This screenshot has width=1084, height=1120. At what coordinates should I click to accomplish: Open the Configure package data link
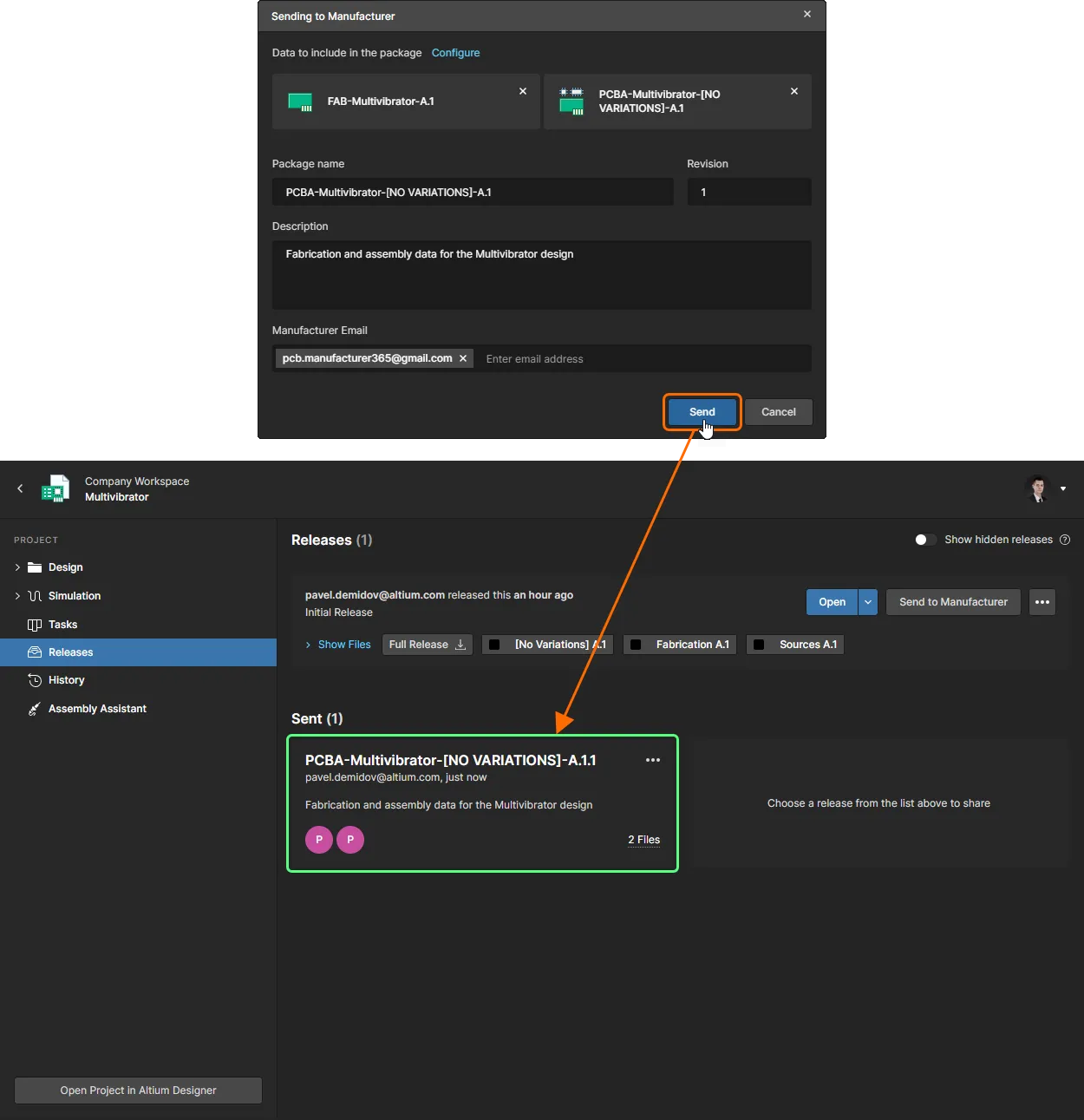coord(455,53)
